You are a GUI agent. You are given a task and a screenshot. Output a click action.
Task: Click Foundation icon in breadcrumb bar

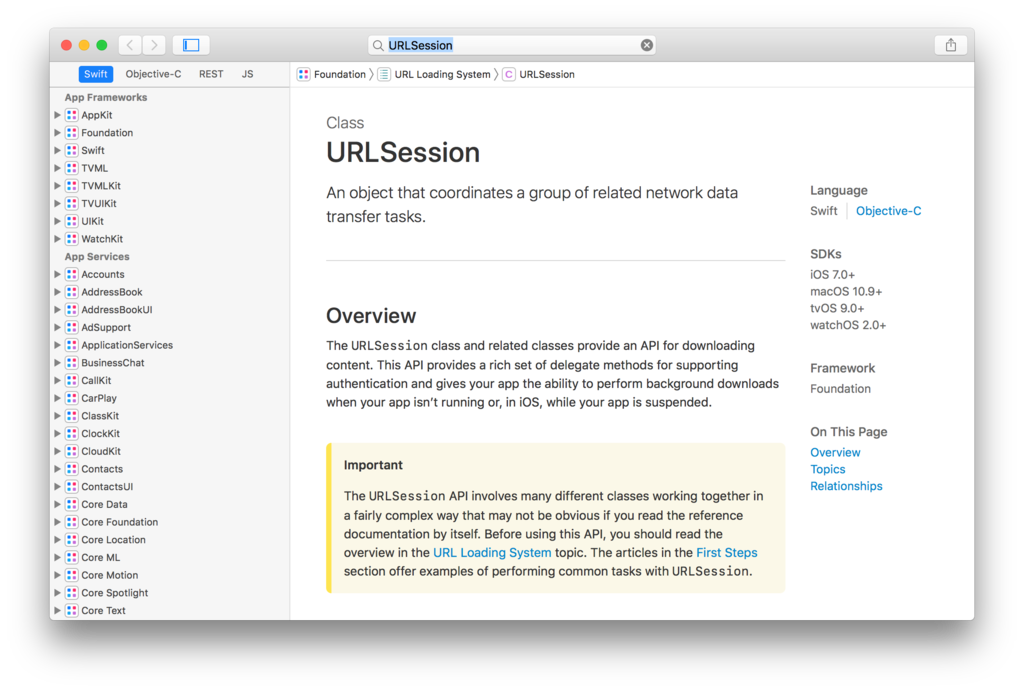[x=304, y=74]
